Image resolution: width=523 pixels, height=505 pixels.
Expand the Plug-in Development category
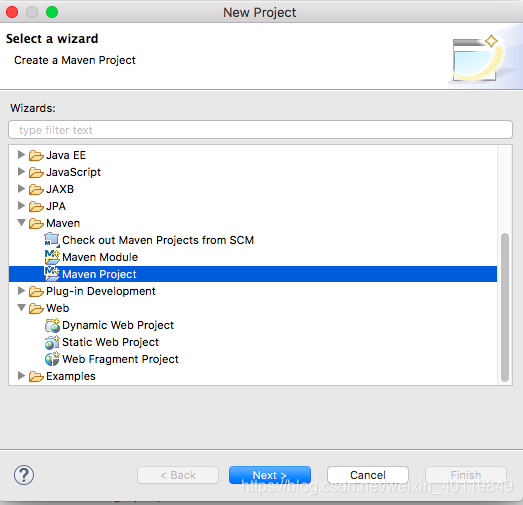tap(21, 291)
